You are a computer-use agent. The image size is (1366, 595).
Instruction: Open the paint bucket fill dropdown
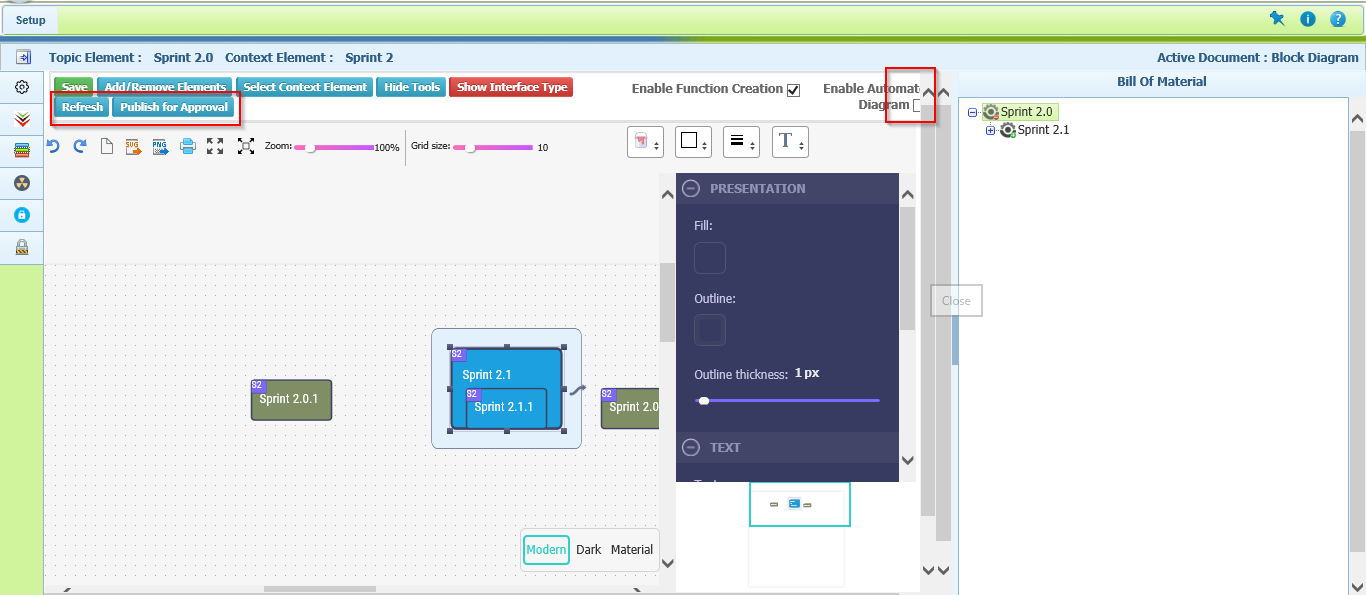point(646,142)
